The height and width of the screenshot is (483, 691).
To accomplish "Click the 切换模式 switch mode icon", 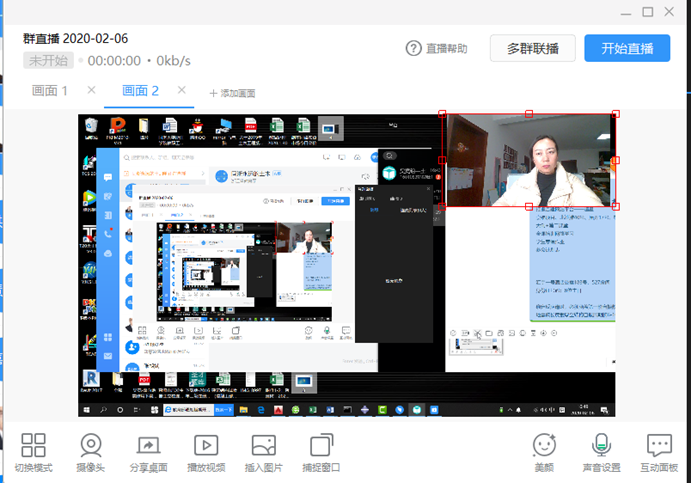I will tap(34, 446).
